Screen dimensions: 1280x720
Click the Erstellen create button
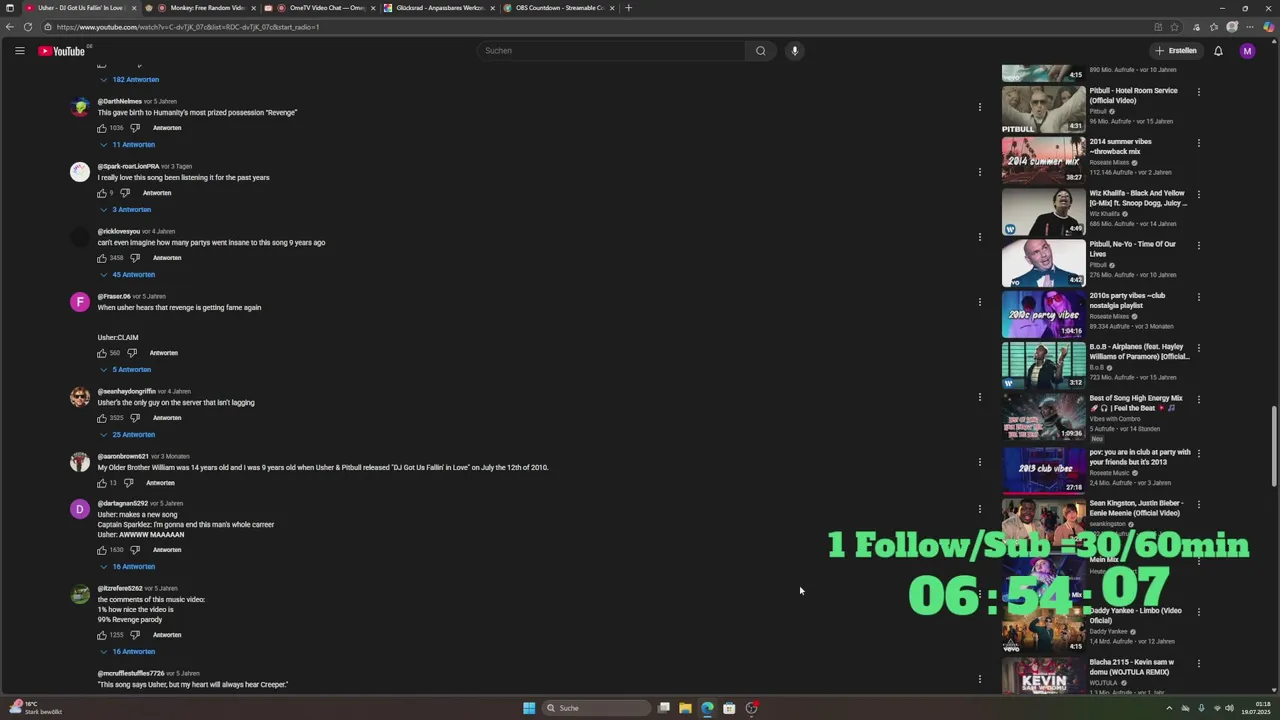click(x=1175, y=51)
